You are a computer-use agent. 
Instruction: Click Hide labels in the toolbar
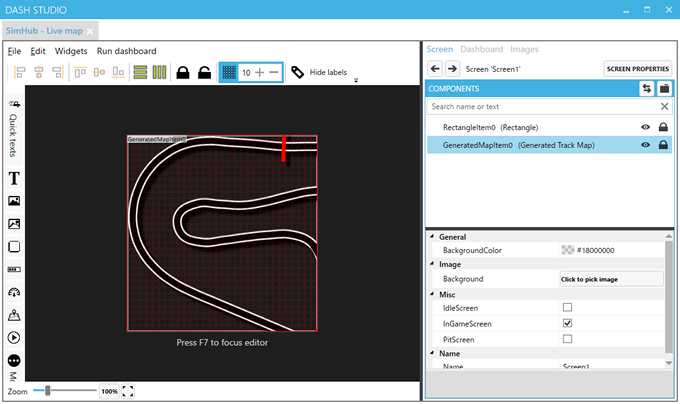(x=328, y=72)
